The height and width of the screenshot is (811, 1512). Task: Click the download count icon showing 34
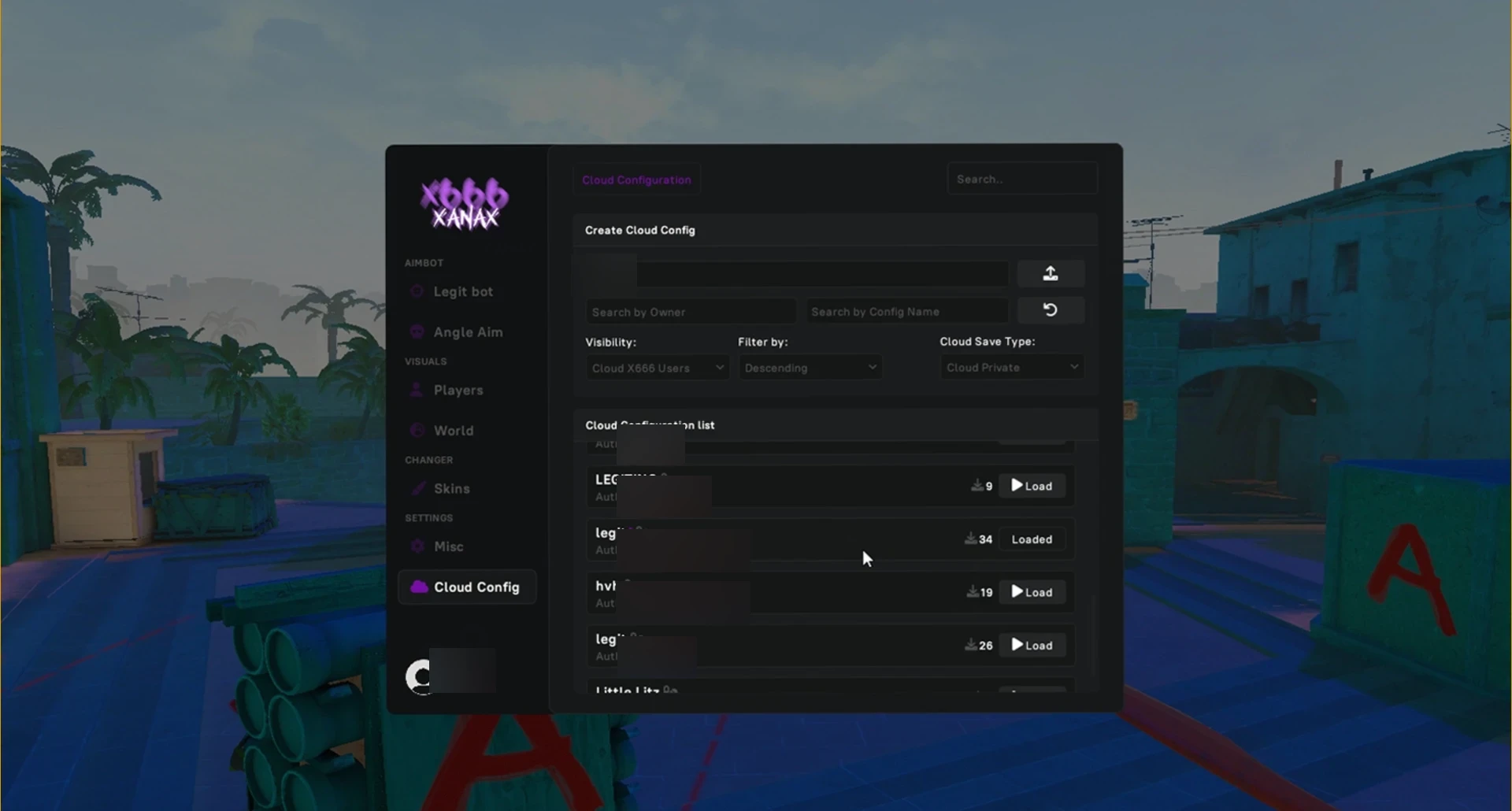(x=971, y=539)
